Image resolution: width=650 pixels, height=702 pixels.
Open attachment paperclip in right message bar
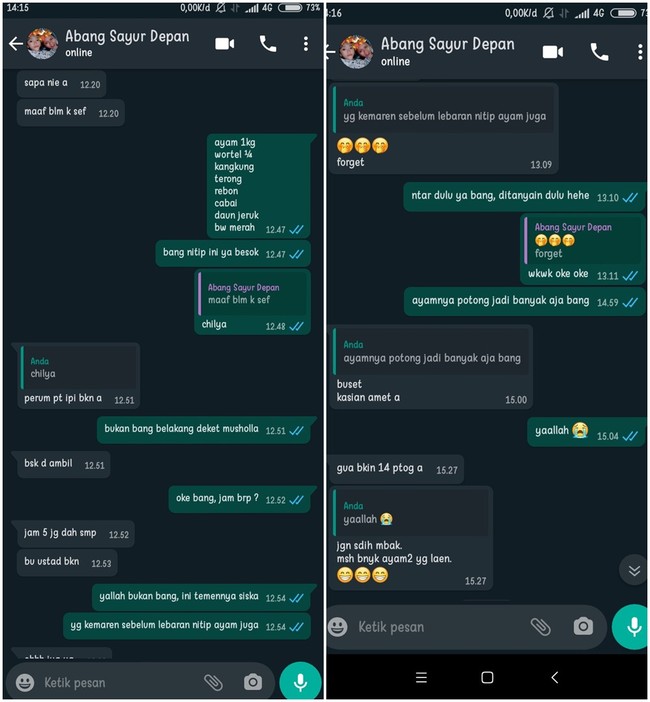540,627
